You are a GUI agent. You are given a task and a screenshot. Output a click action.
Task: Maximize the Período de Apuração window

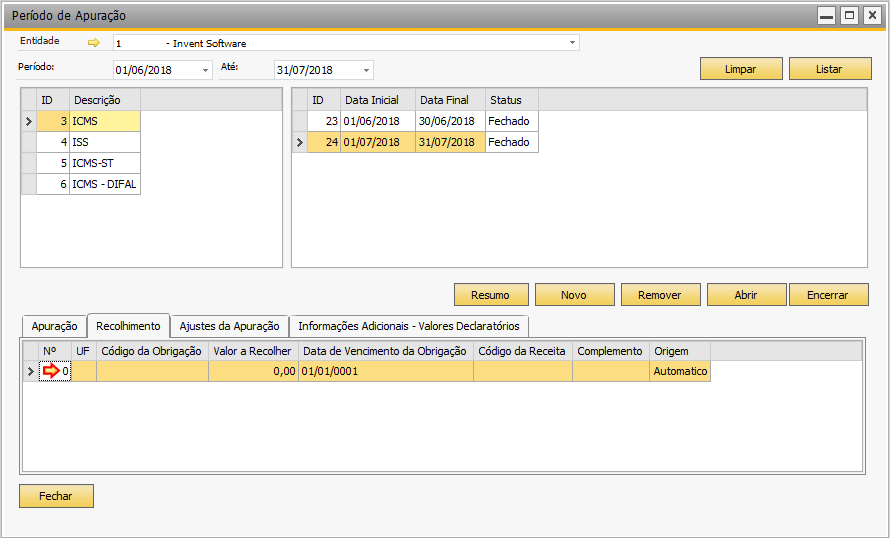tap(849, 15)
